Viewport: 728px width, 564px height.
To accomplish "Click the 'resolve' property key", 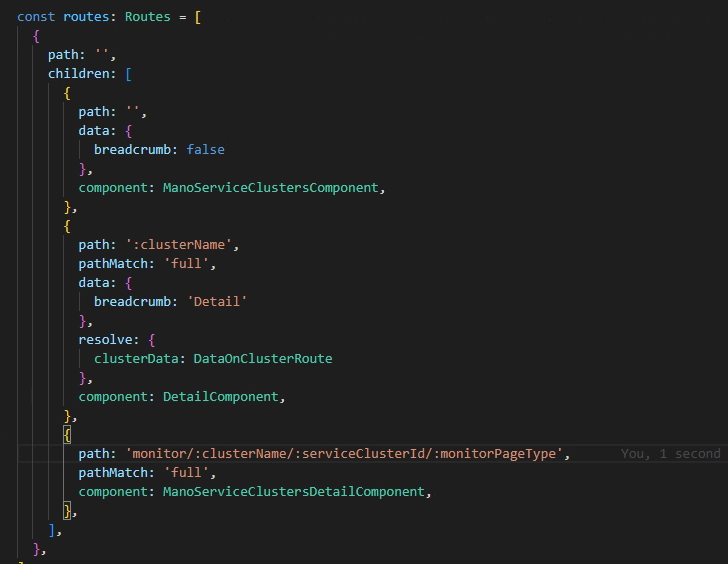I will [105, 340].
